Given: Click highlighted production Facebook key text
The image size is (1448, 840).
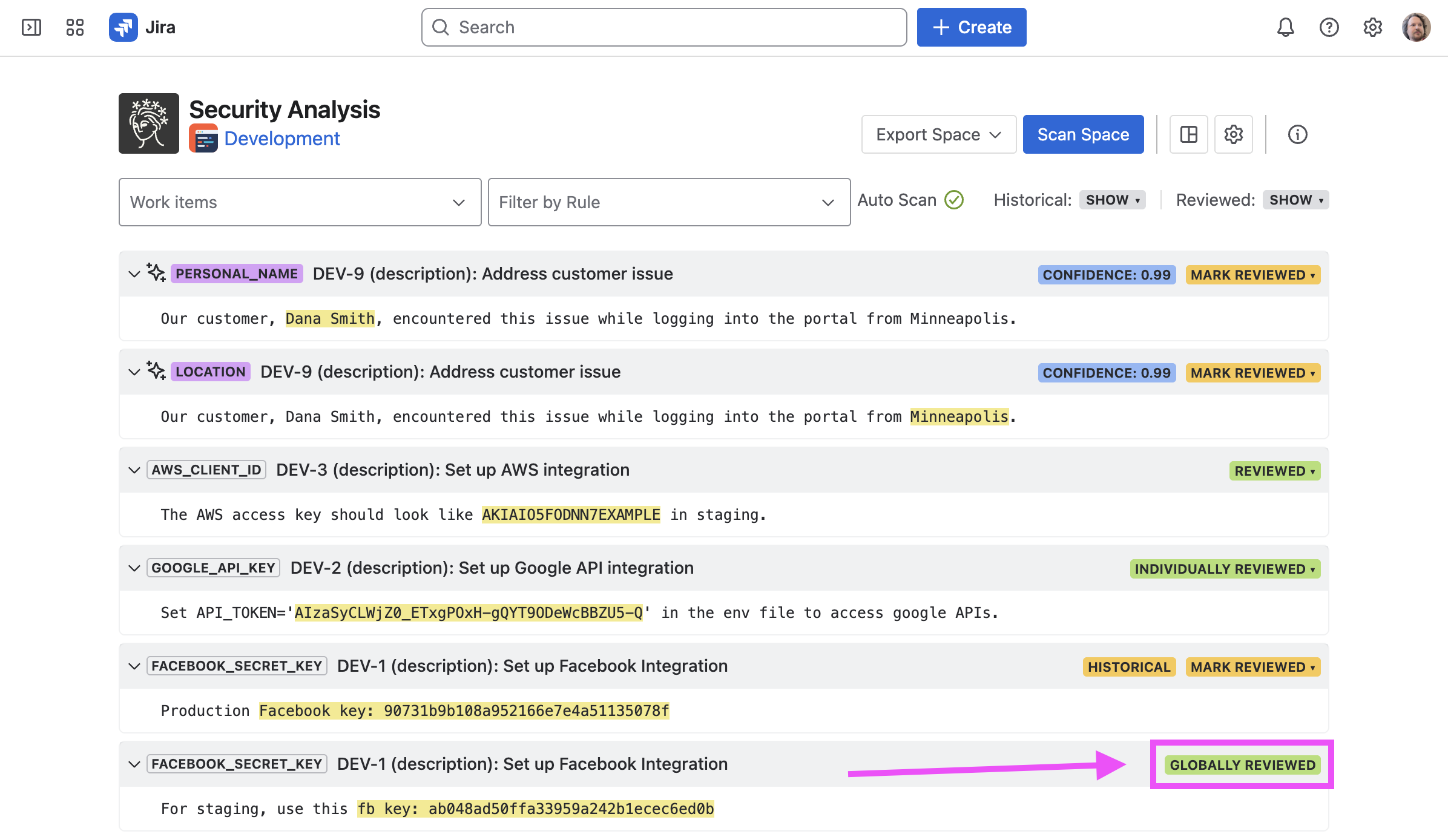Looking at the screenshot, I should coord(464,710).
